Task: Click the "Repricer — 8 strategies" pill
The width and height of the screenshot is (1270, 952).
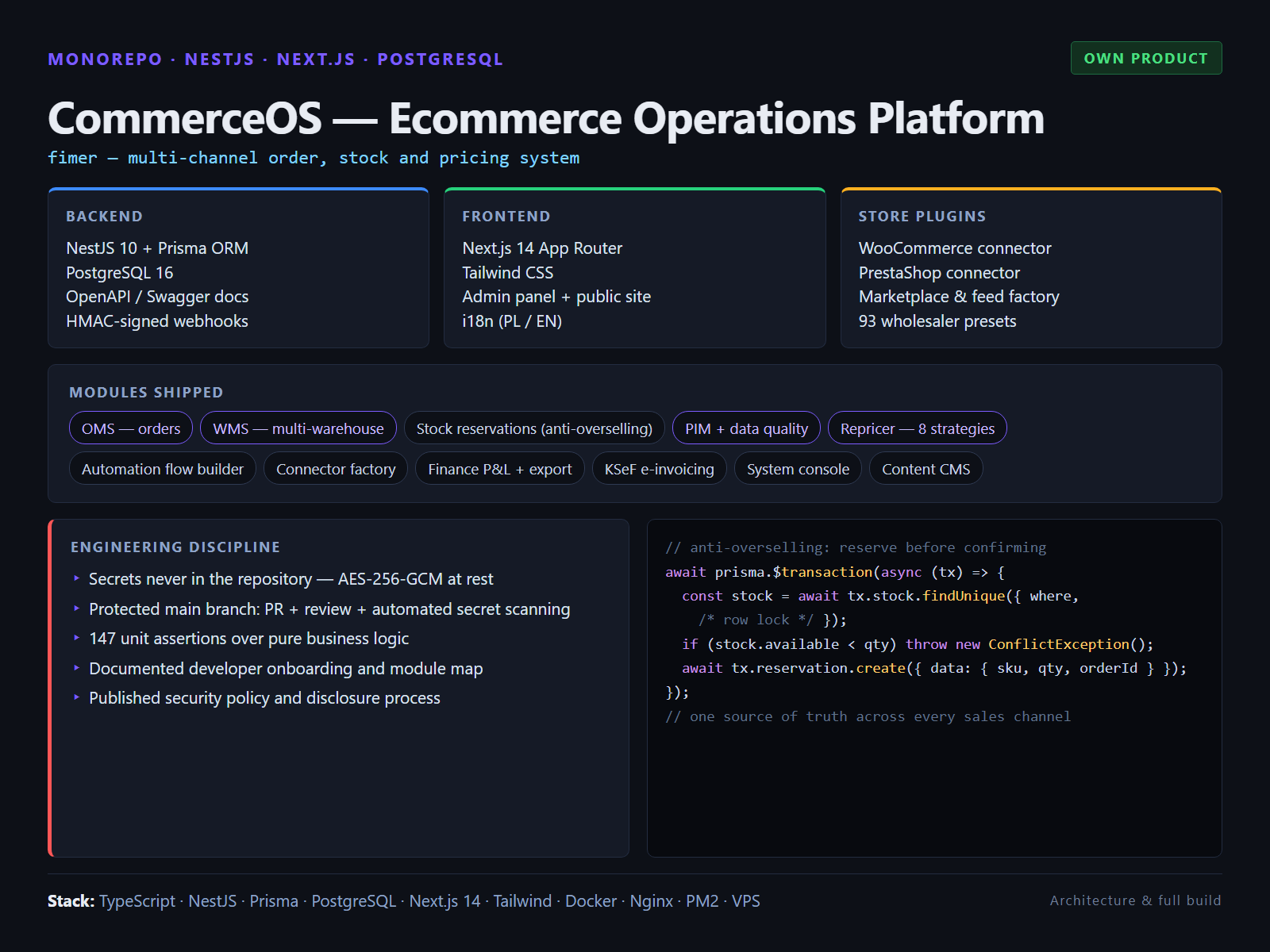Action: click(918, 428)
